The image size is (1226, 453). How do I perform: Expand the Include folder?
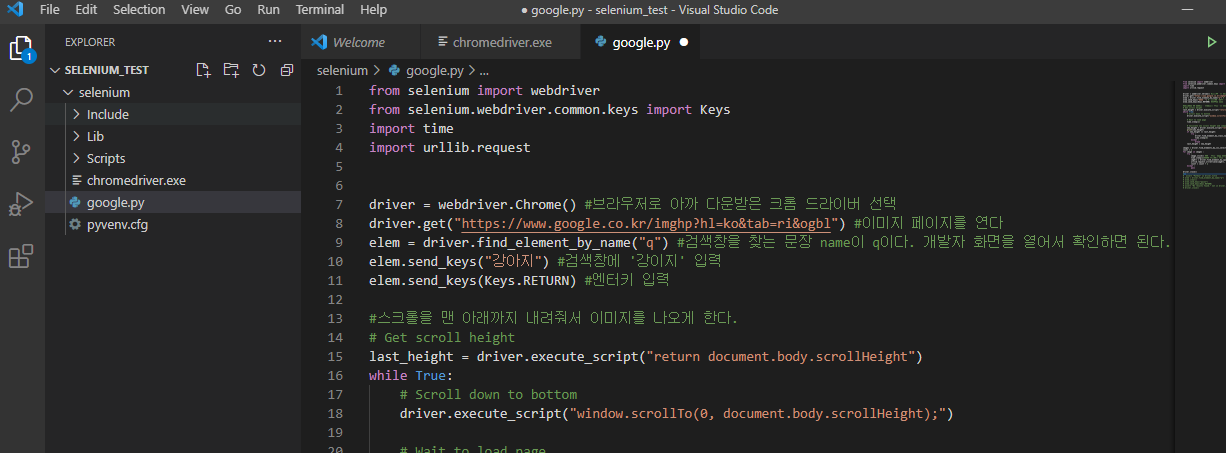[x=77, y=114]
